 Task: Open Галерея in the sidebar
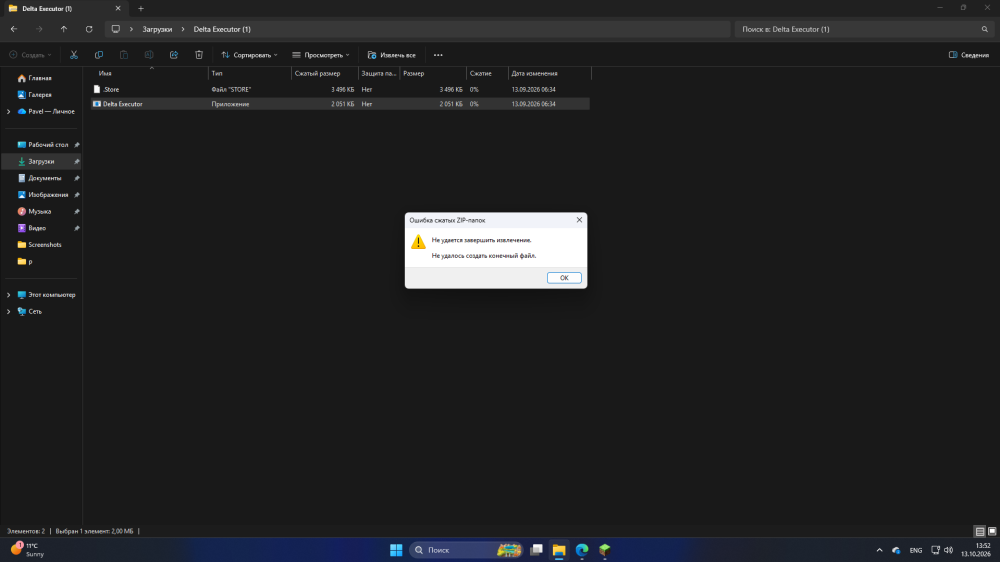click(40, 94)
